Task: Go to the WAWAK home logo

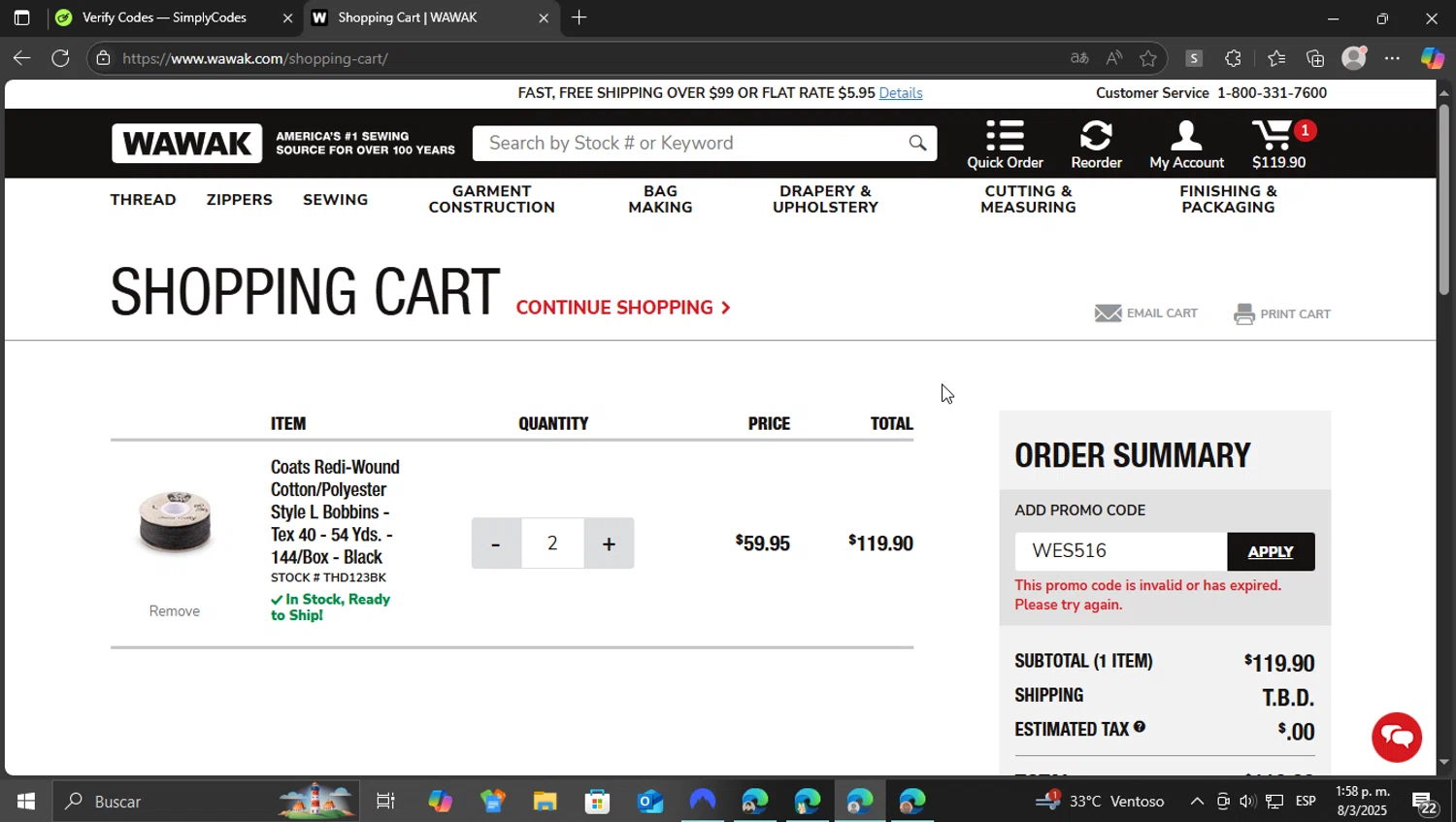Action: pyautogui.click(x=186, y=144)
